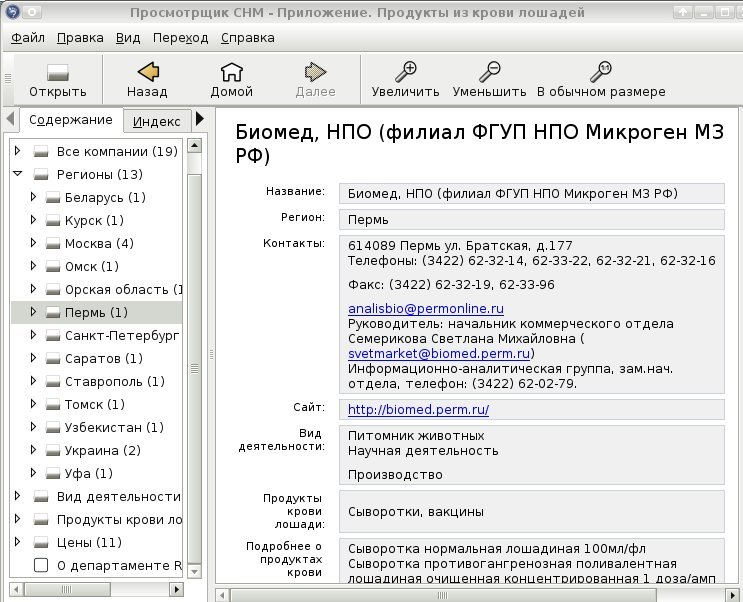The image size is (743, 602).
Task: Click the sidebar scroll down arrow
Action: point(194,572)
